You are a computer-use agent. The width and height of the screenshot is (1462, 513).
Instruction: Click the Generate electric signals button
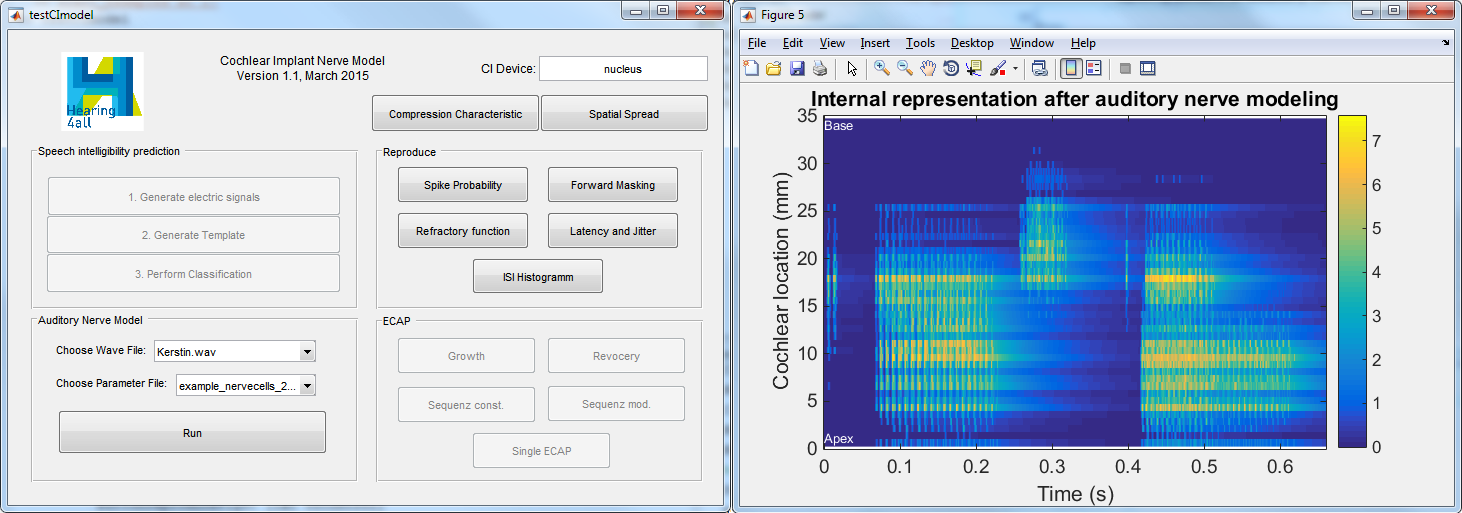click(x=194, y=197)
